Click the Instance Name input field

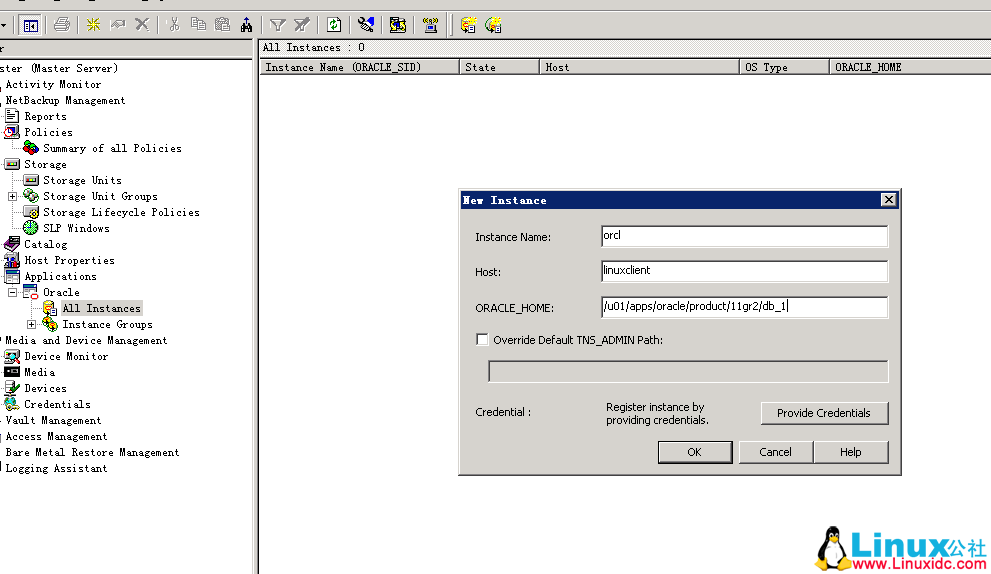[x=745, y=236]
